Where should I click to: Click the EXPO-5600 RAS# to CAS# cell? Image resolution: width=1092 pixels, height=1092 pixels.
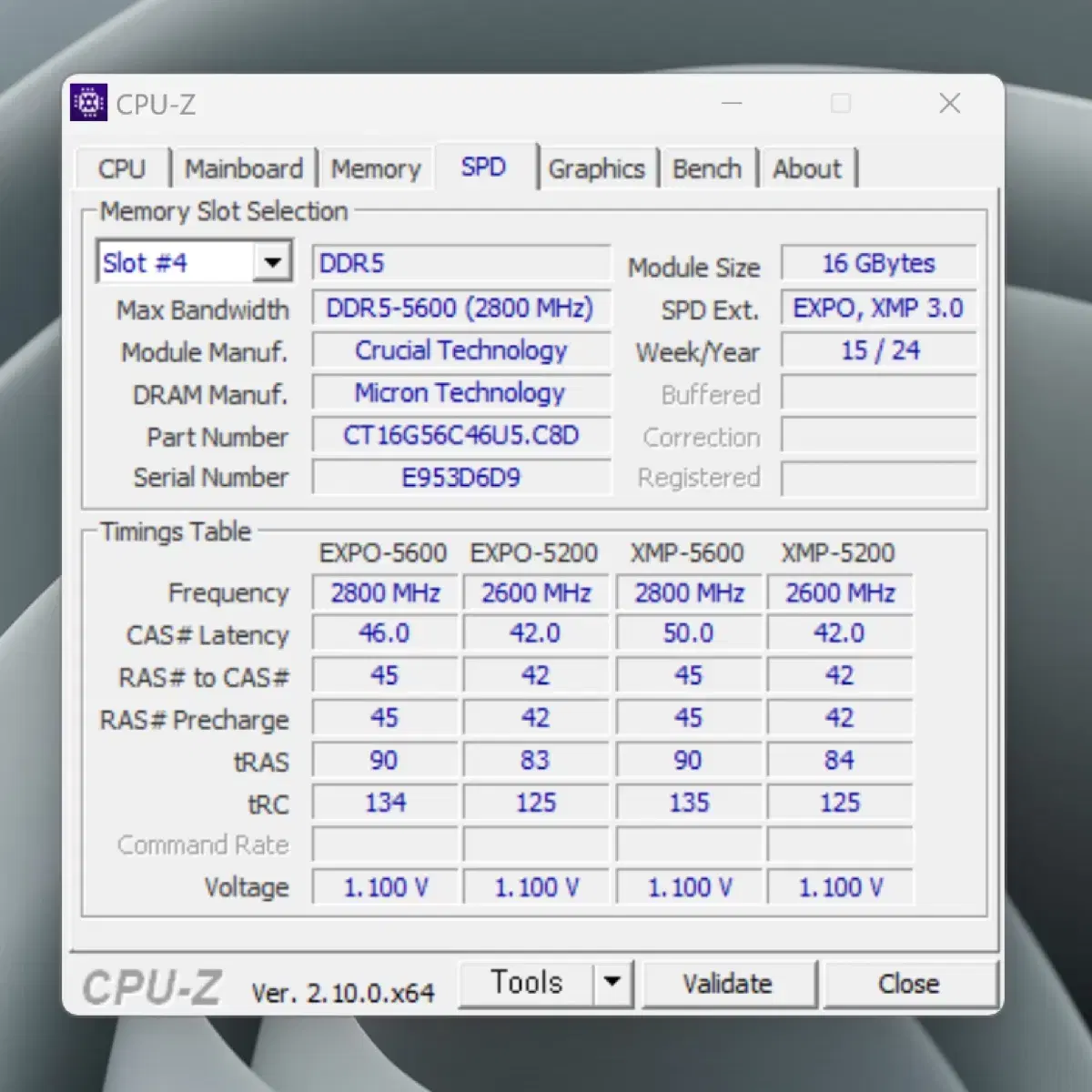(x=385, y=676)
